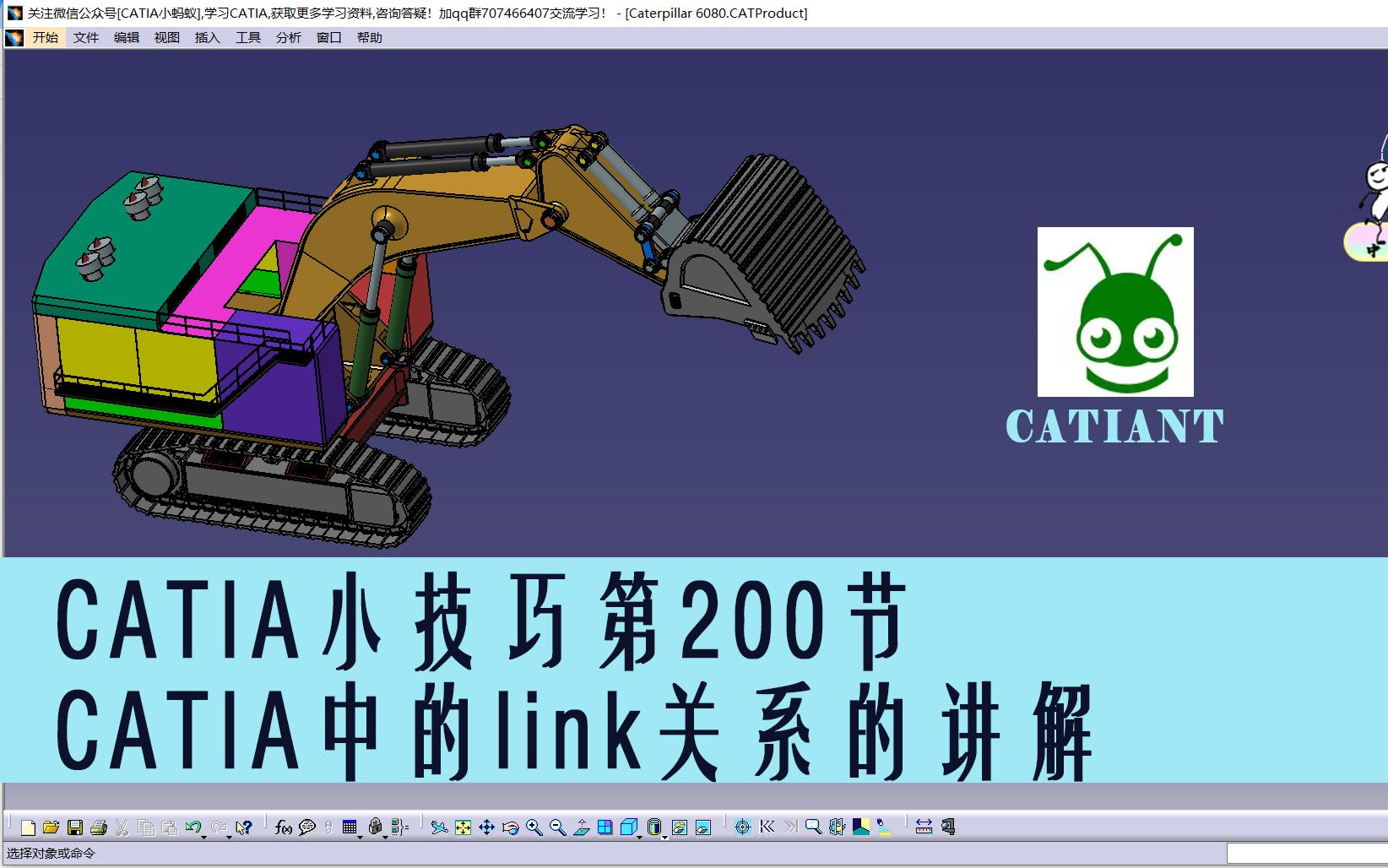
Task: Click the Normal View icon
Action: pyautogui.click(x=581, y=827)
